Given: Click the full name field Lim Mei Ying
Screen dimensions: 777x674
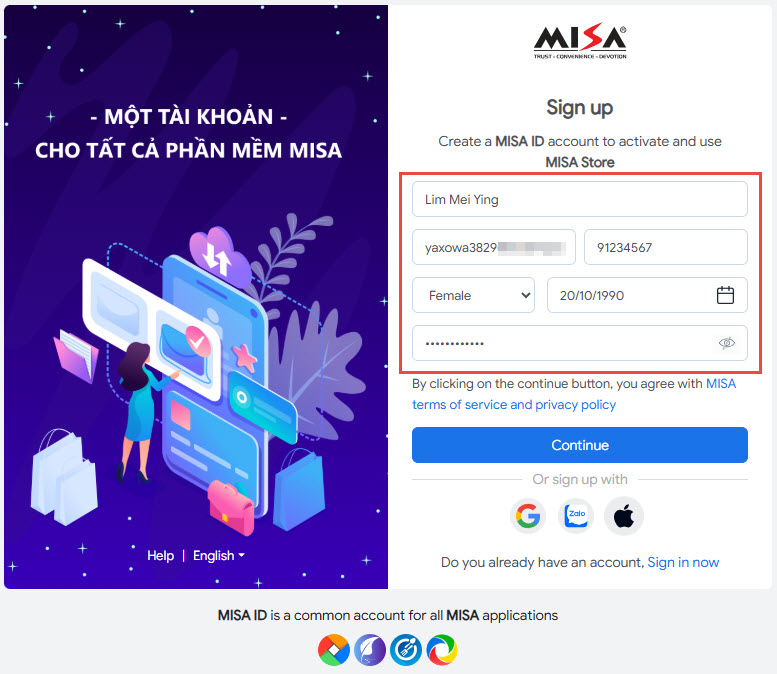Looking at the screenshot, I should (x=580, y=199).
